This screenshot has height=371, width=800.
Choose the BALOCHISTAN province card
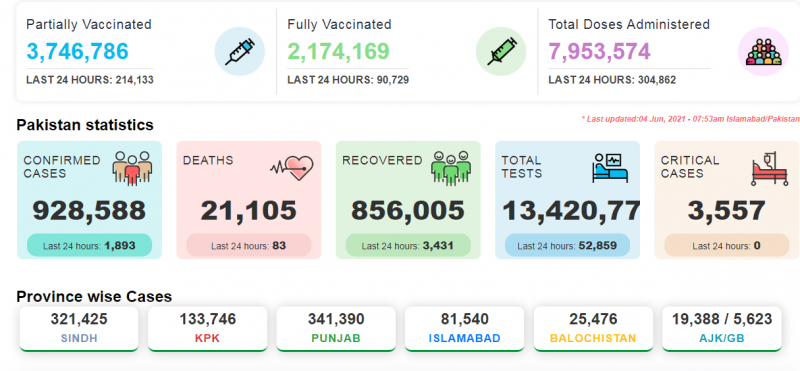(x=593, y=329)
